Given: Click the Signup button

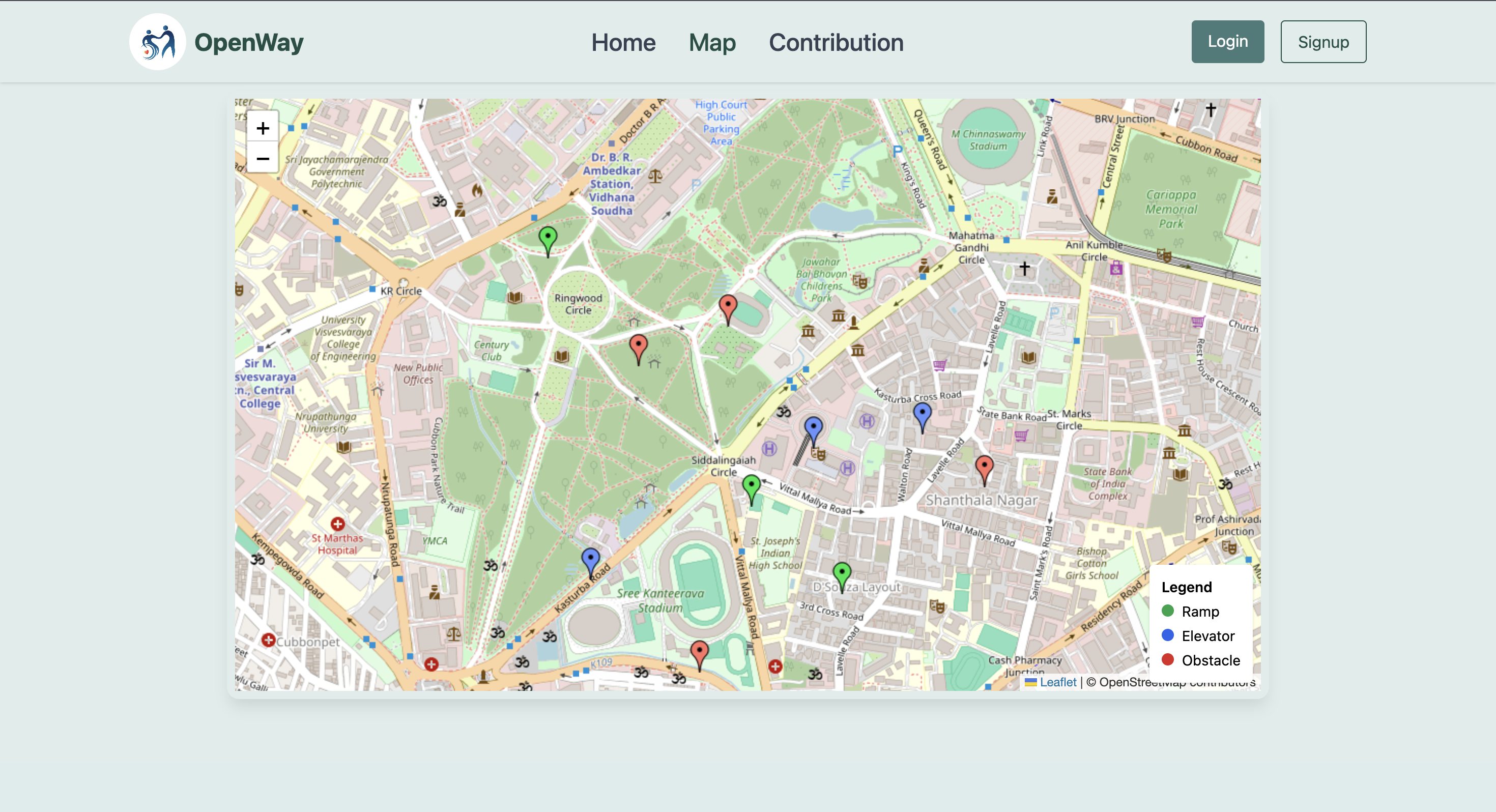Looking at the screenshot, I should tap(1323, 42).
